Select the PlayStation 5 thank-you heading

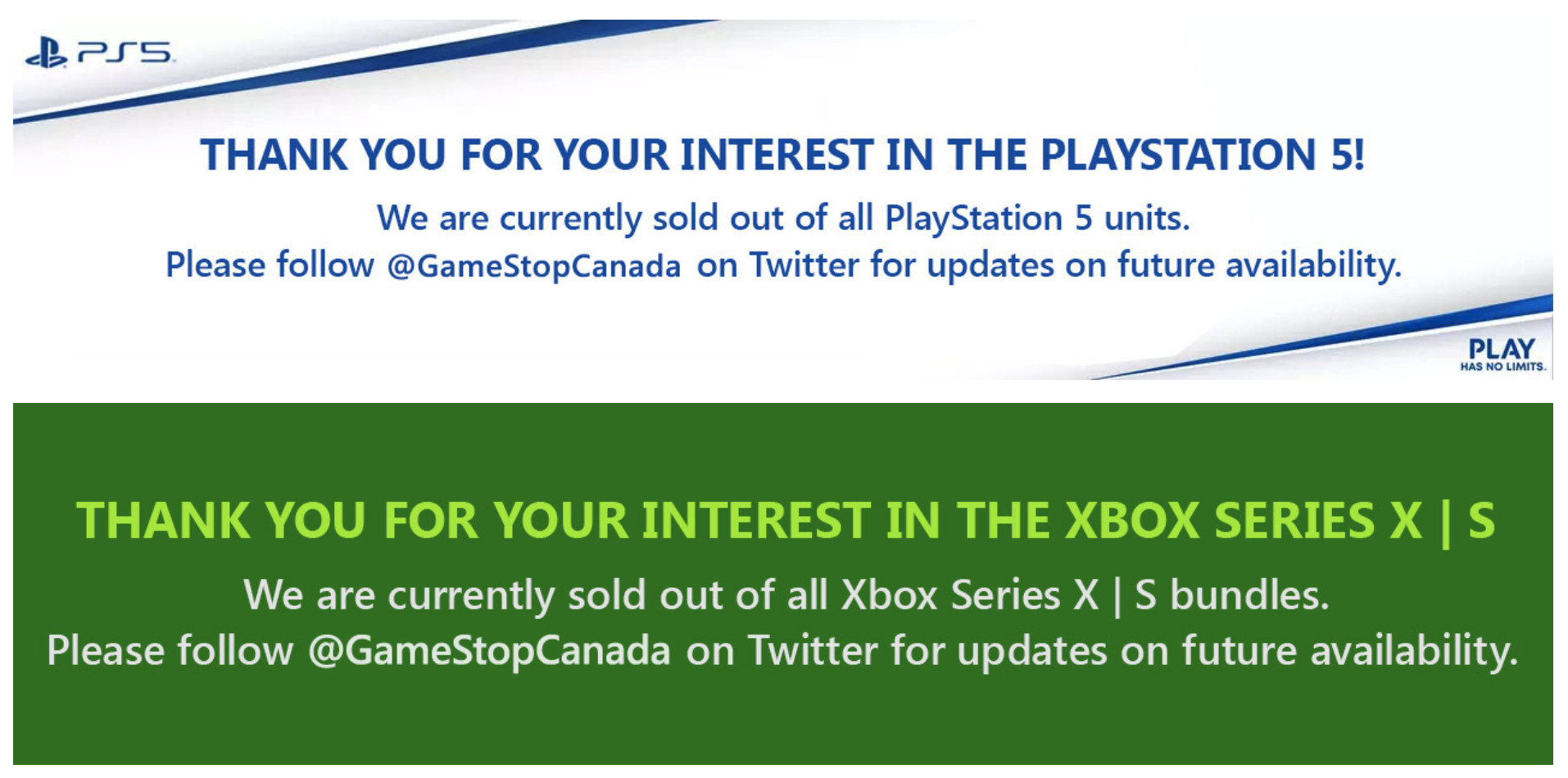pyautogui.click(x=782, y=155)
